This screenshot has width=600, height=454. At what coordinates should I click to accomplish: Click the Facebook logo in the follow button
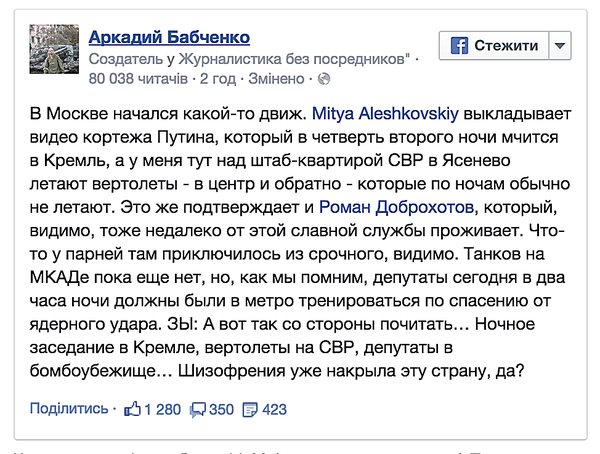(x=460, y=46)
